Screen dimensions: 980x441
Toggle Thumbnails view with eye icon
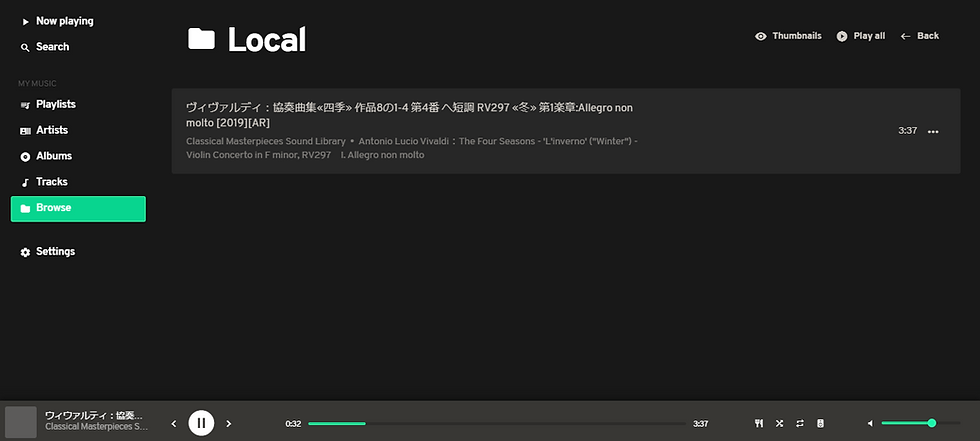788,36
